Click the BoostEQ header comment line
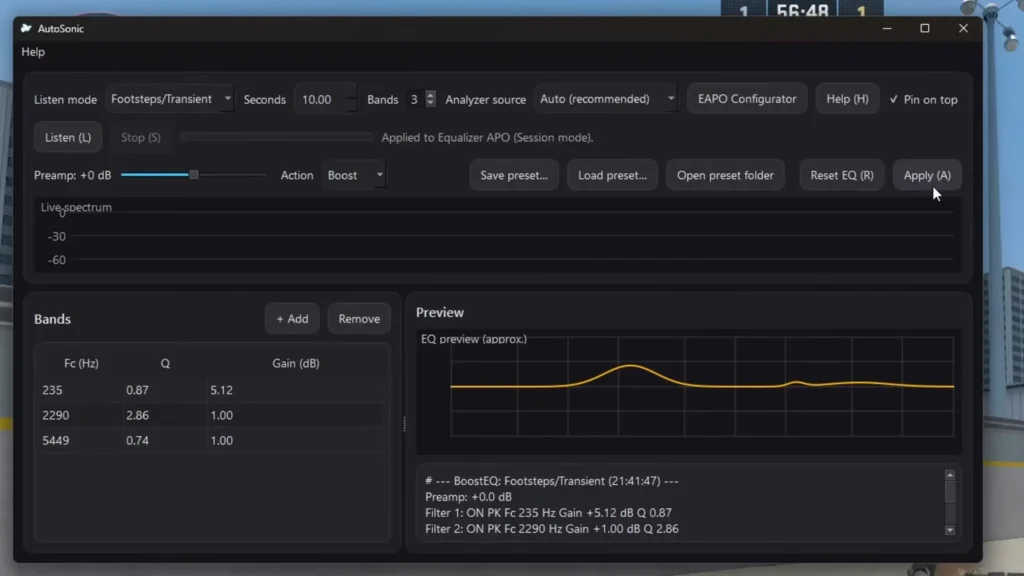This screenshot has width=1024, height=576. (552, 481)
